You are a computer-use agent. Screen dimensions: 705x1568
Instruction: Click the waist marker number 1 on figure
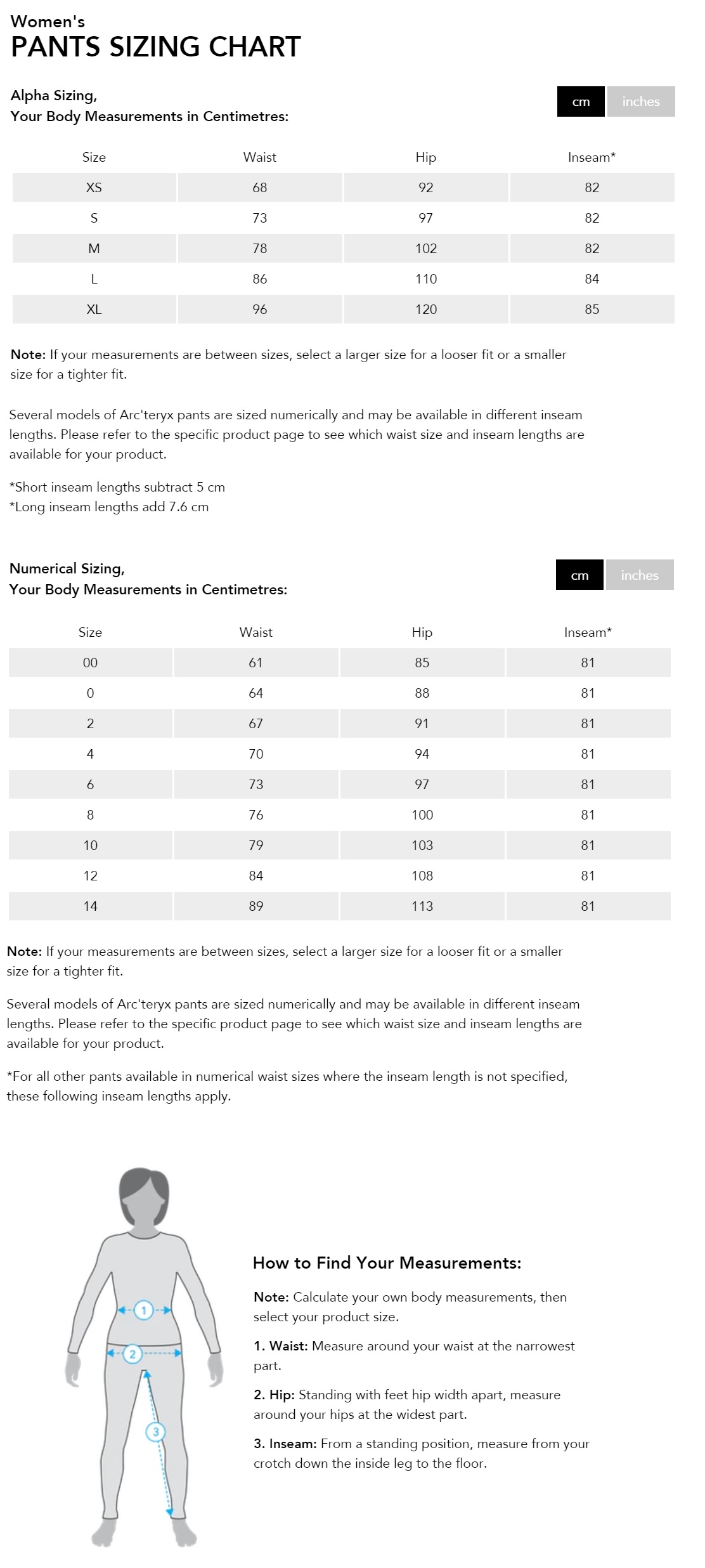click(144, 1310)
